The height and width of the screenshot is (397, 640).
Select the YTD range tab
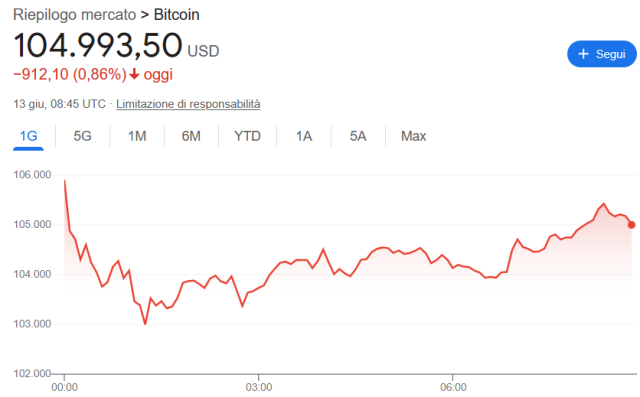(x=247, y=136)
